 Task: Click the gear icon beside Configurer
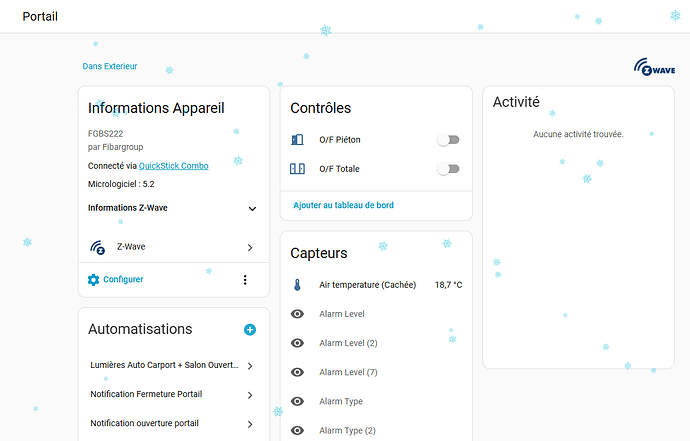94,280
